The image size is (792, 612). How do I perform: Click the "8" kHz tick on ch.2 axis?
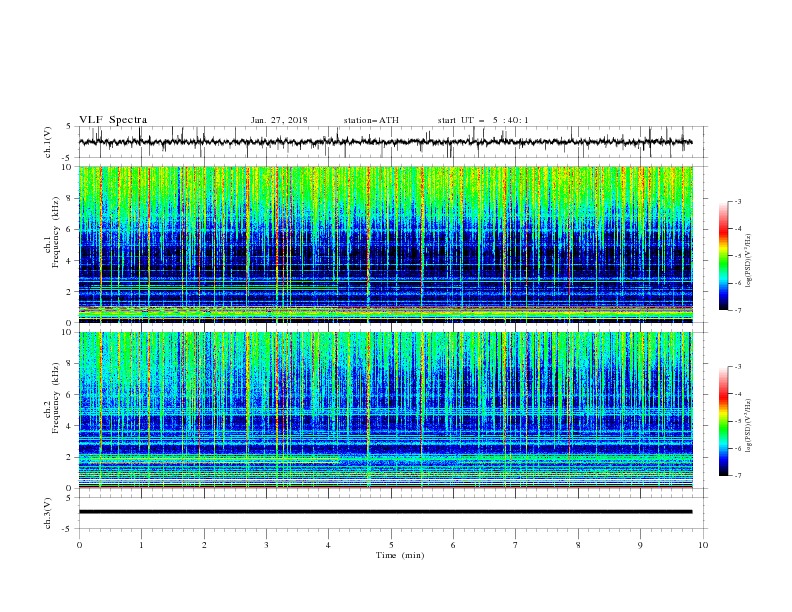click(71, 364)
